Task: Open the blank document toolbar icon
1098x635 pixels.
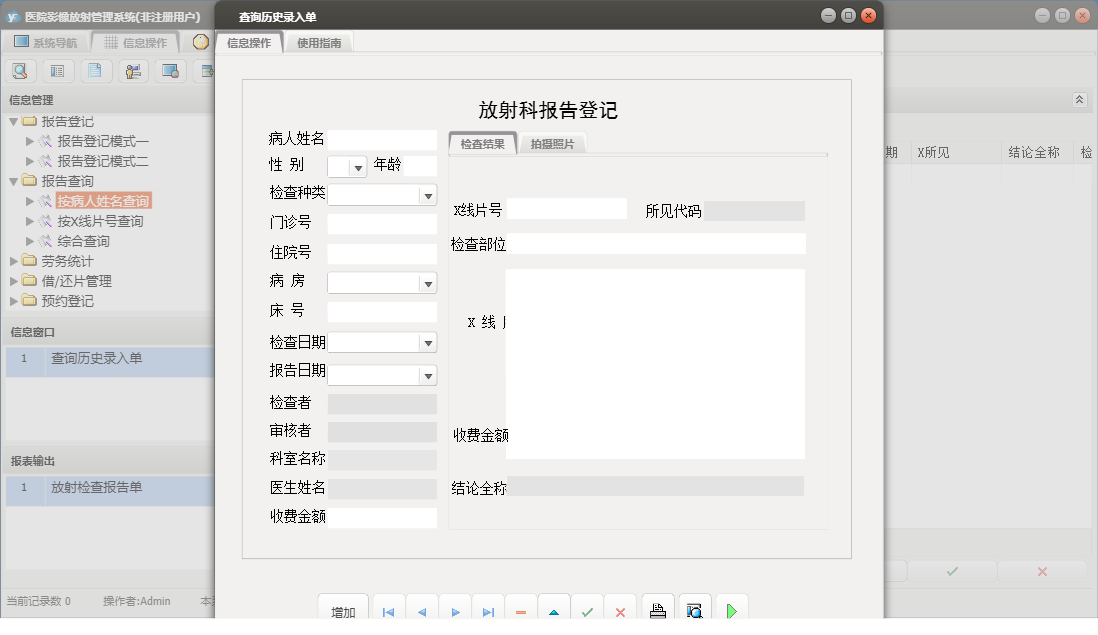Action: [x=95, y=70]
